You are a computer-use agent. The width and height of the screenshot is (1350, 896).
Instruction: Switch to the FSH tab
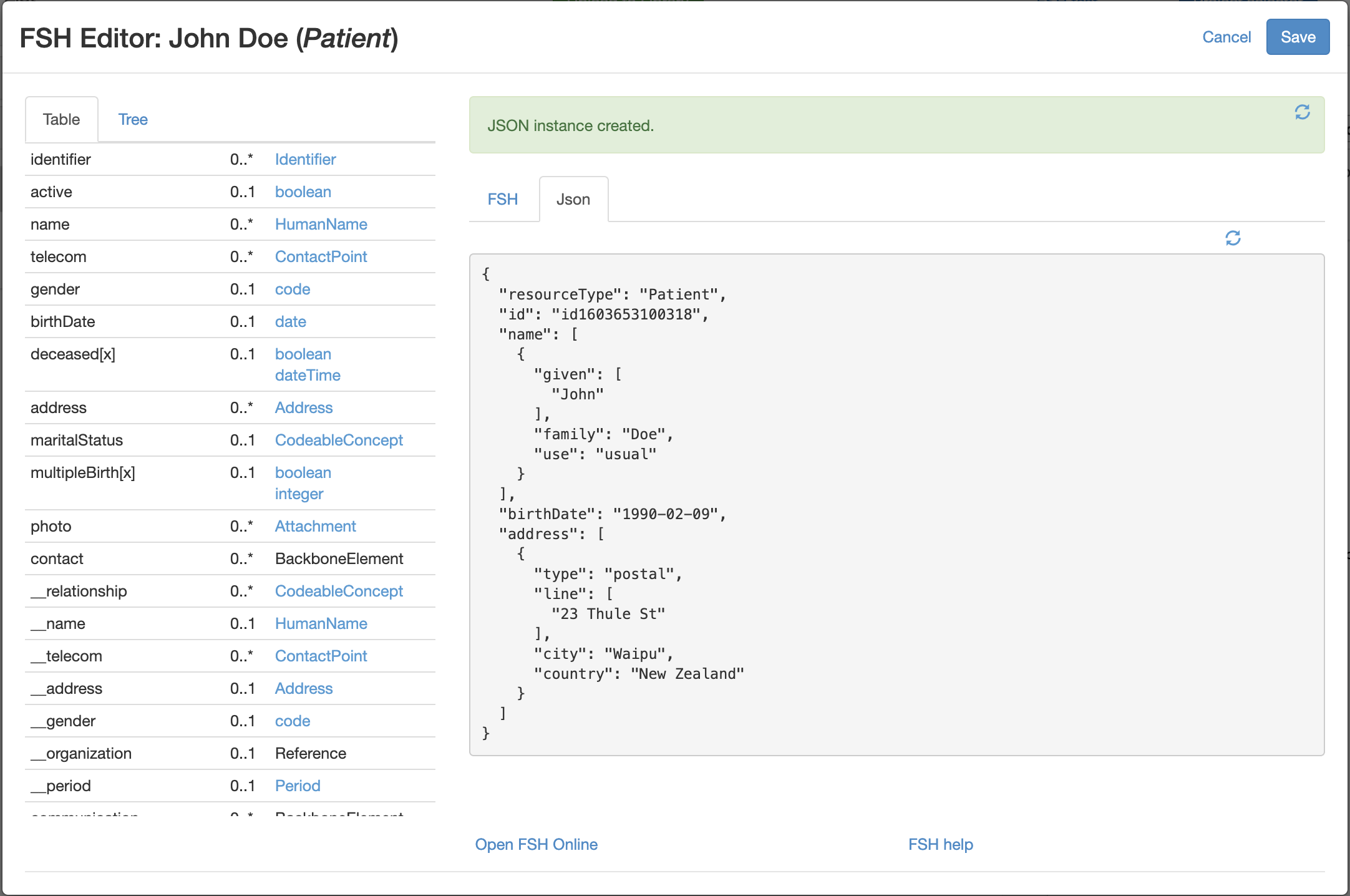point(503,198)
